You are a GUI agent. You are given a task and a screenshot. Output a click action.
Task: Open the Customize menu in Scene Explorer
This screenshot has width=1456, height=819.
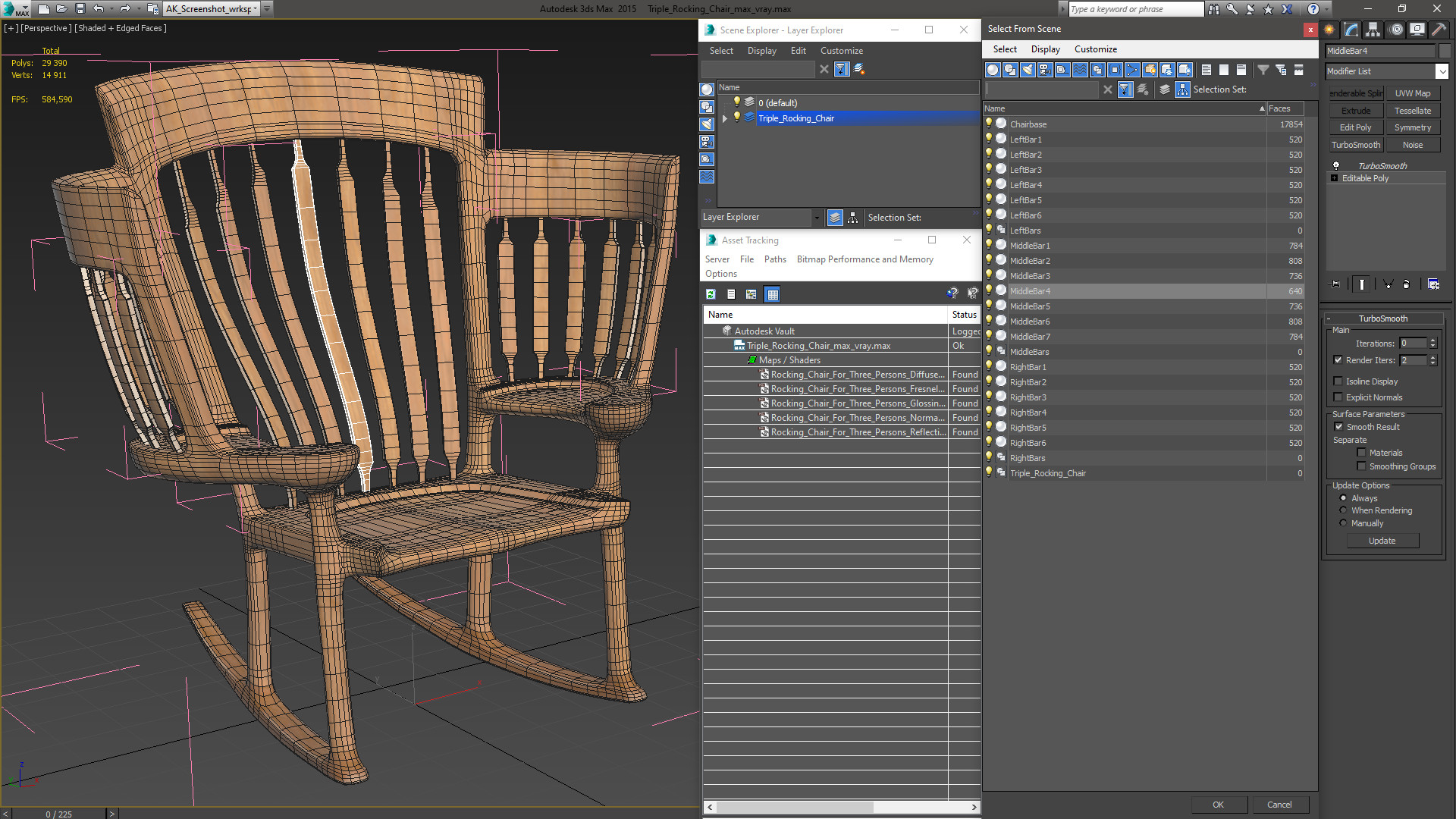(x=841, y=51)
